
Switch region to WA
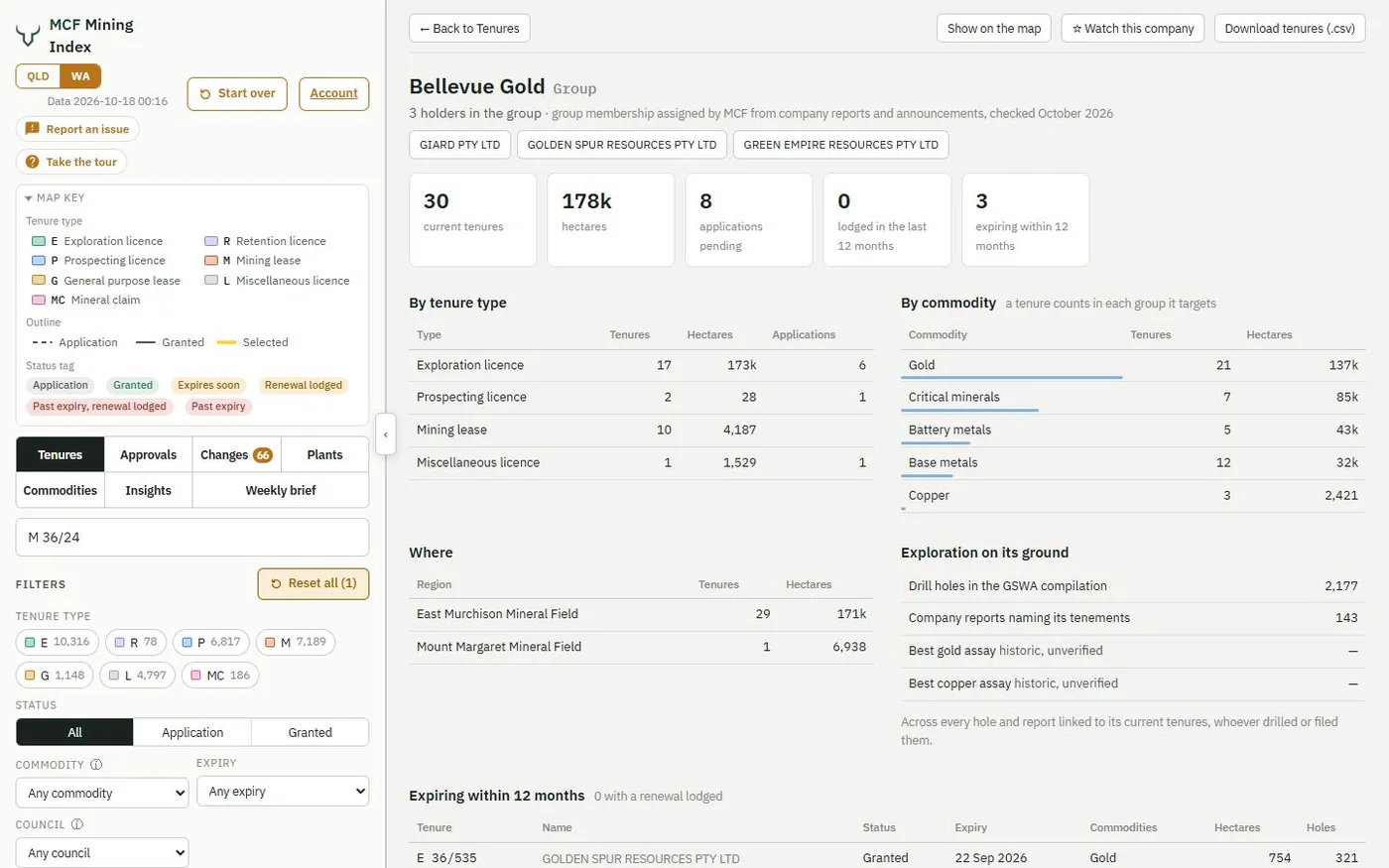pos(80,76)
